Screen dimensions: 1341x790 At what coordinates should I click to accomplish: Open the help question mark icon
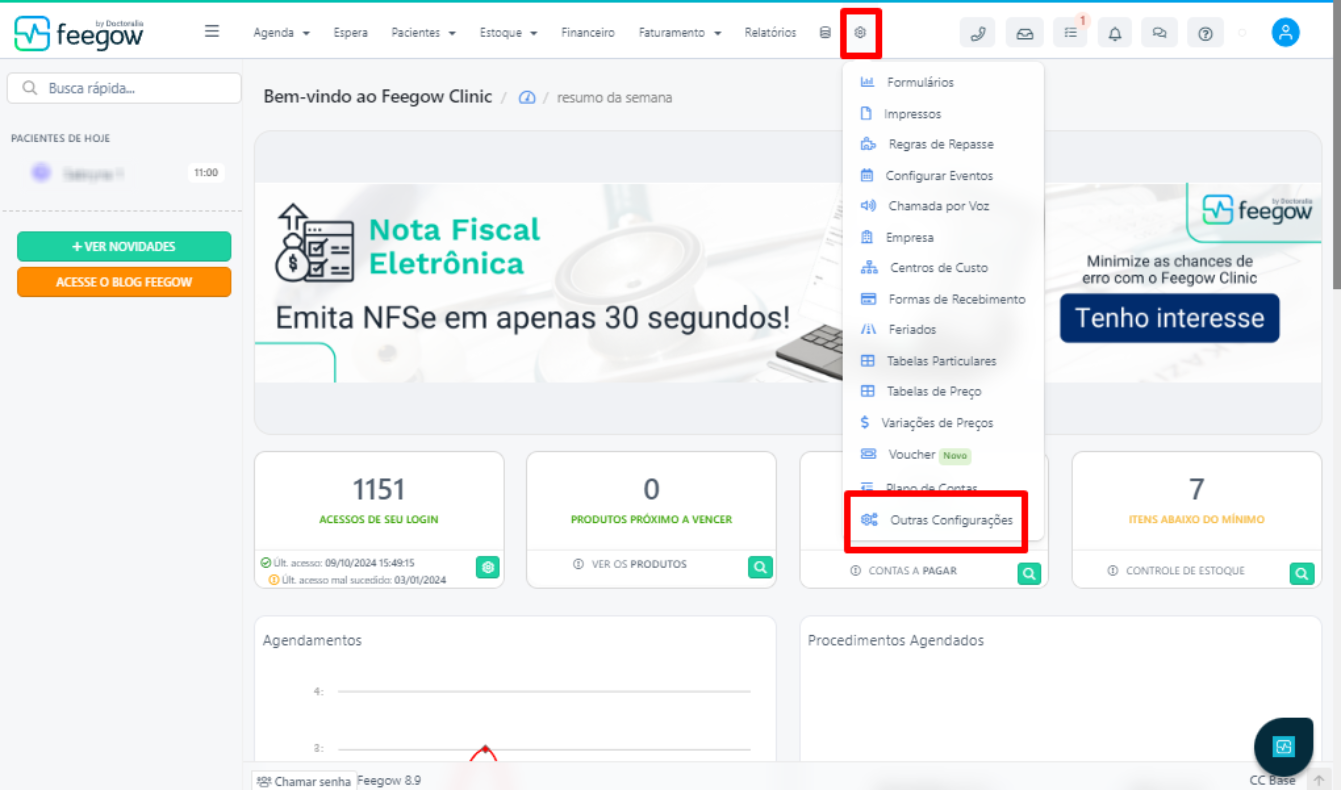pyautogui.click(x=1205, y=33)
